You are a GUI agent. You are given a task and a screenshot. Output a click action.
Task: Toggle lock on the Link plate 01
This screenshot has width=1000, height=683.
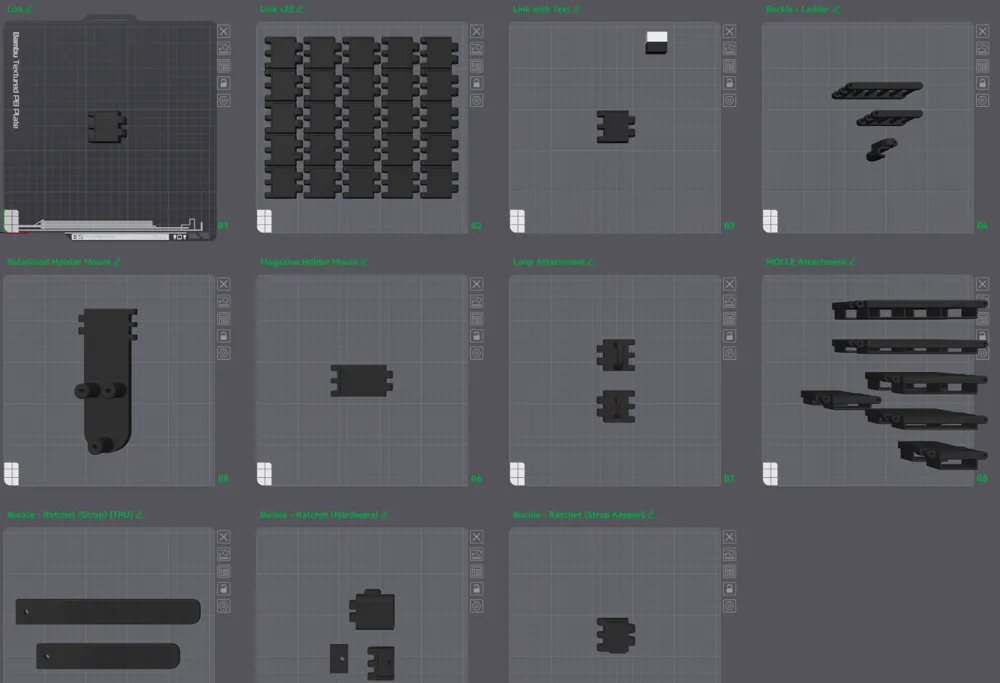[x=224, y=83]
